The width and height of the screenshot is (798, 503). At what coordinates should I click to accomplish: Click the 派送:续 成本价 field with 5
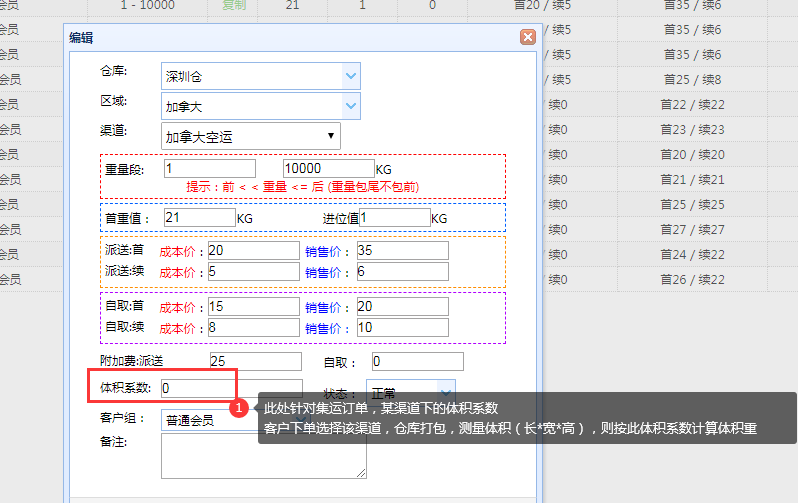(253, 271)
